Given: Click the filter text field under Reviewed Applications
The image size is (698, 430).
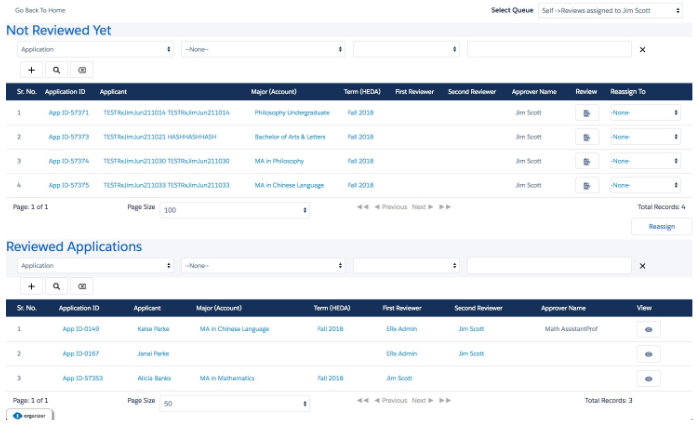Looking at the screenshot, I should 549,265.
